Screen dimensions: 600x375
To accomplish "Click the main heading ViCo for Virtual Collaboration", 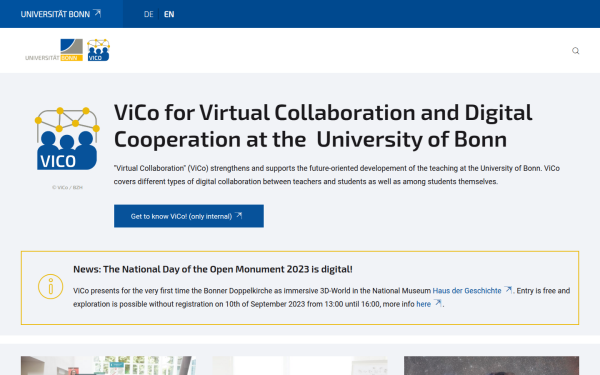I will point(323,126).
